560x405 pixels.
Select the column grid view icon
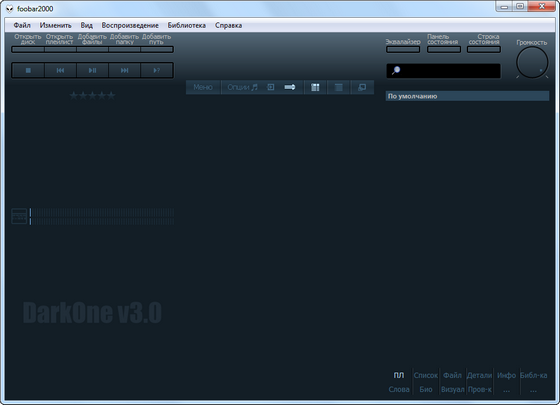click(x=315, y=87)
